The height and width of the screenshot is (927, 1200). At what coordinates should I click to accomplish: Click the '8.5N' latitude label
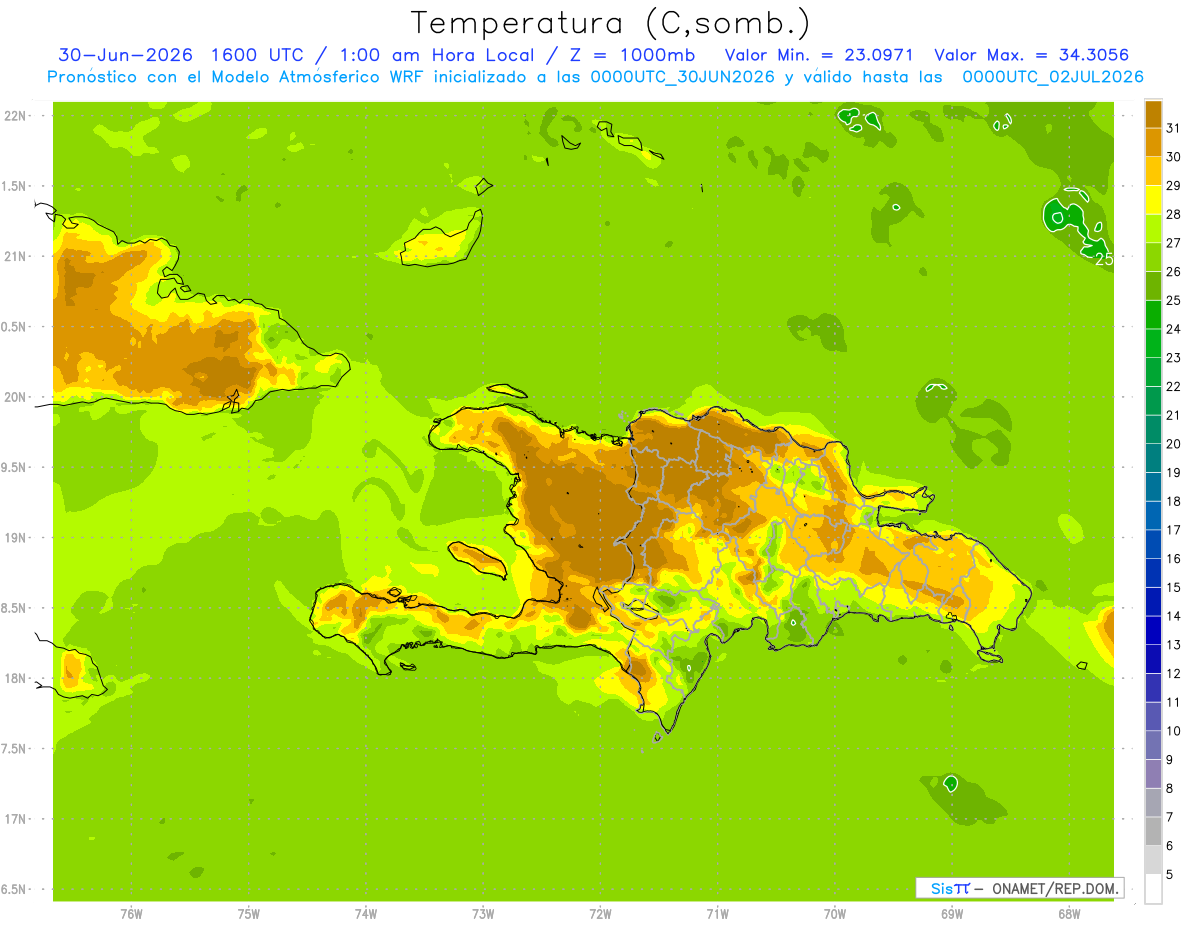pos(14,609)
